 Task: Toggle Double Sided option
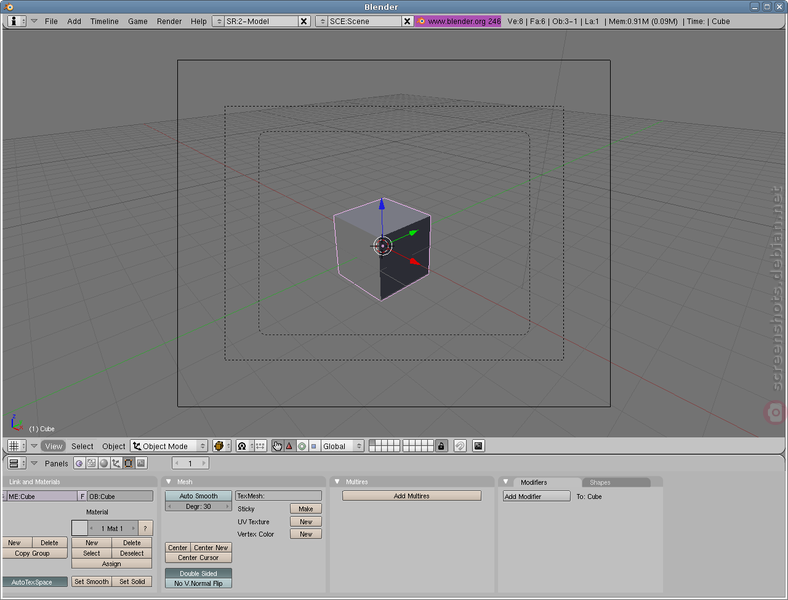[x=199, y=573]
